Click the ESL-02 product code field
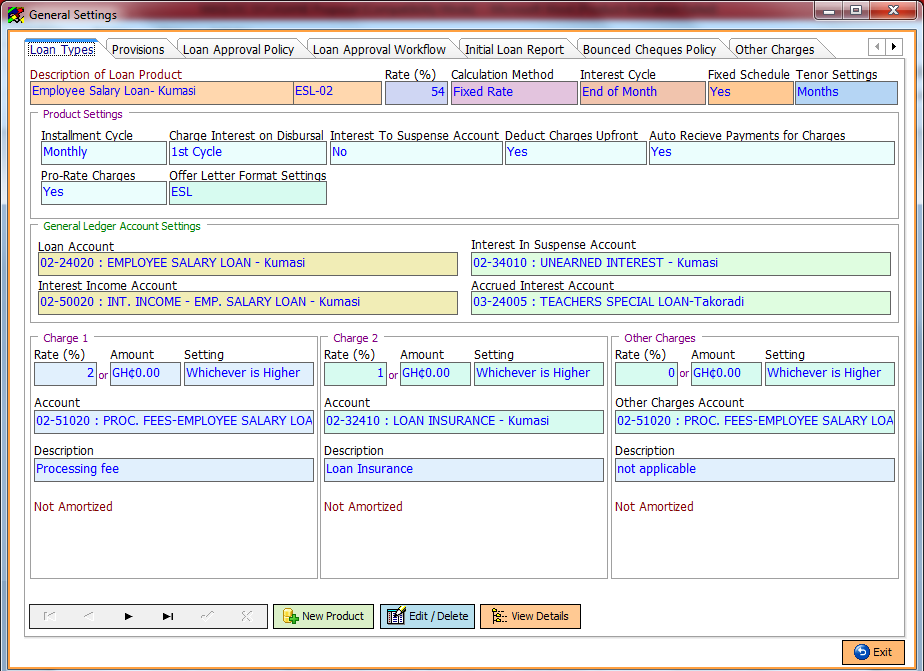 click(x=337, y=93)
